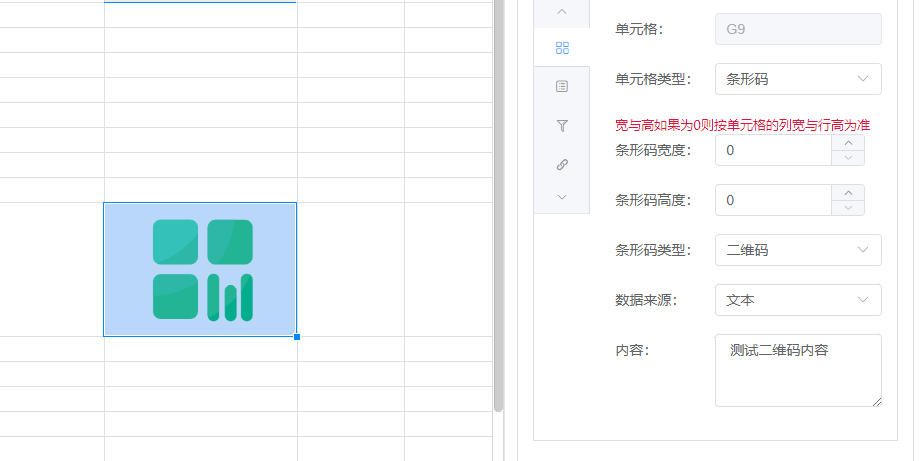The image size is (922, 461).
Task: Open the grid cell-properties tab icon
Action: [562, 48]
